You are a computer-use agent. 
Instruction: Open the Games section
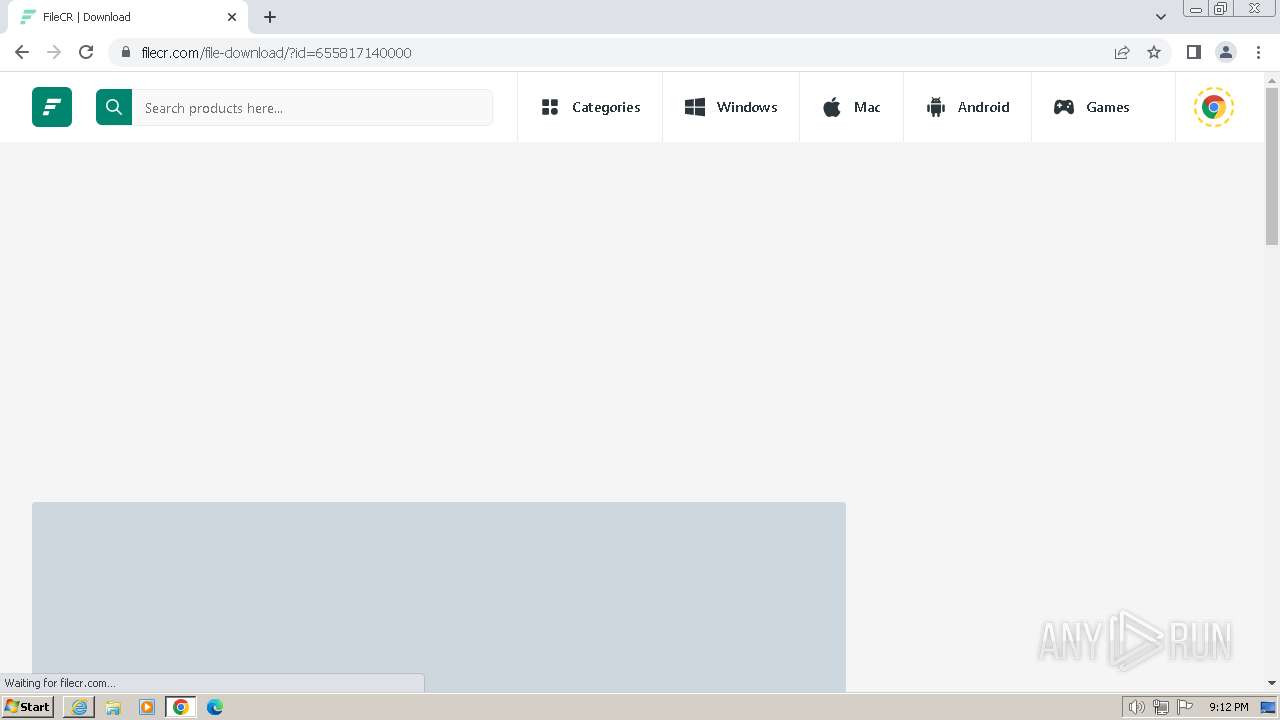[1091, 107]
